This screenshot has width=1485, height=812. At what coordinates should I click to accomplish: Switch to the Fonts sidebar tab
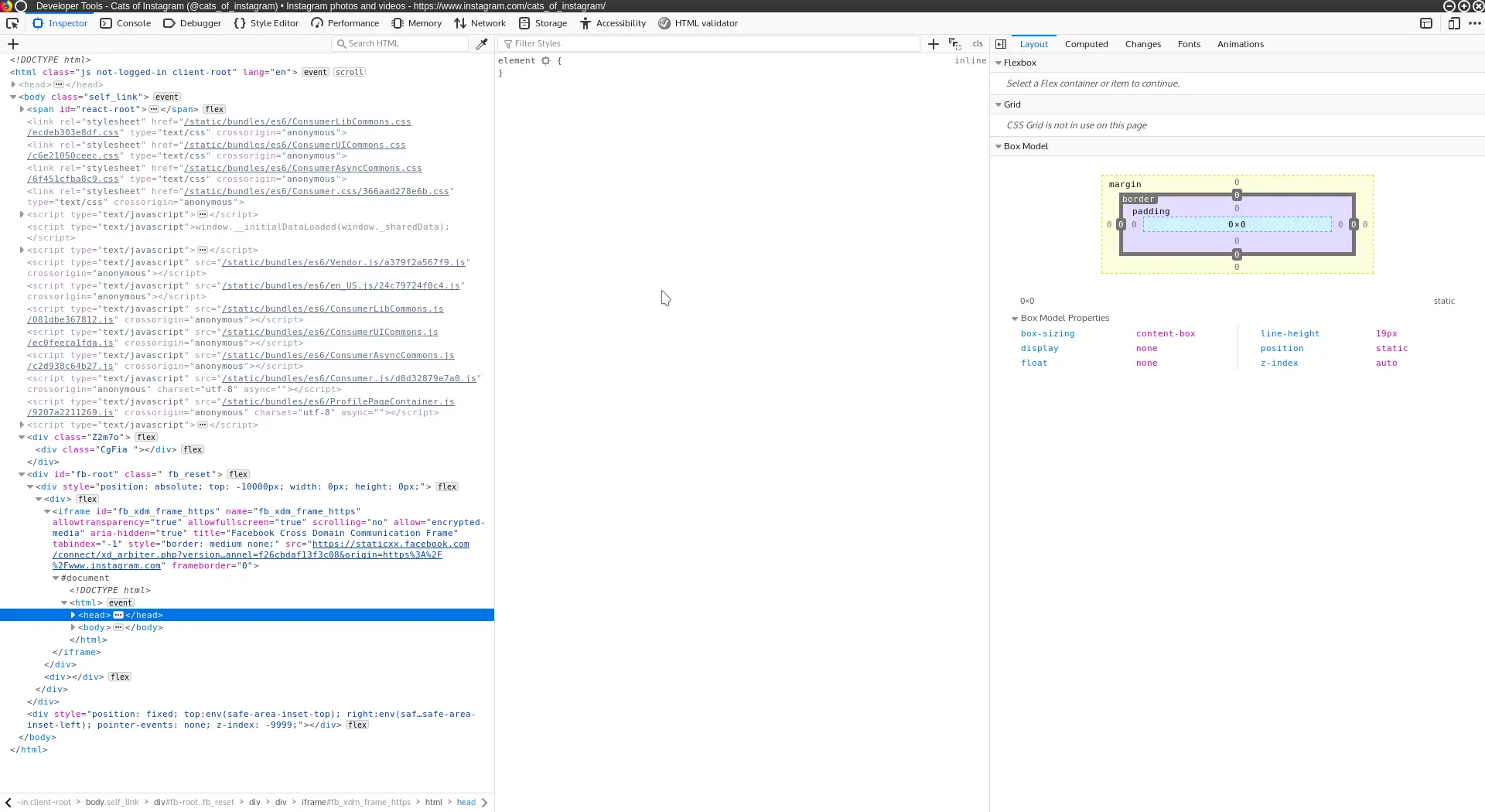click(x=1189, y=44)
